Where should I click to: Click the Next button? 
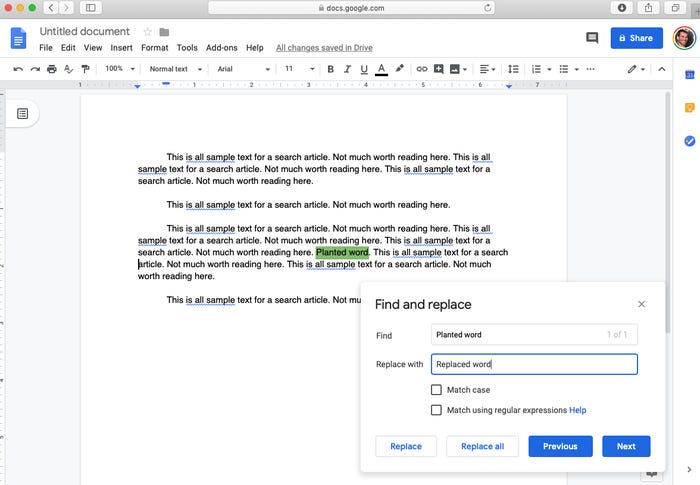626,446
